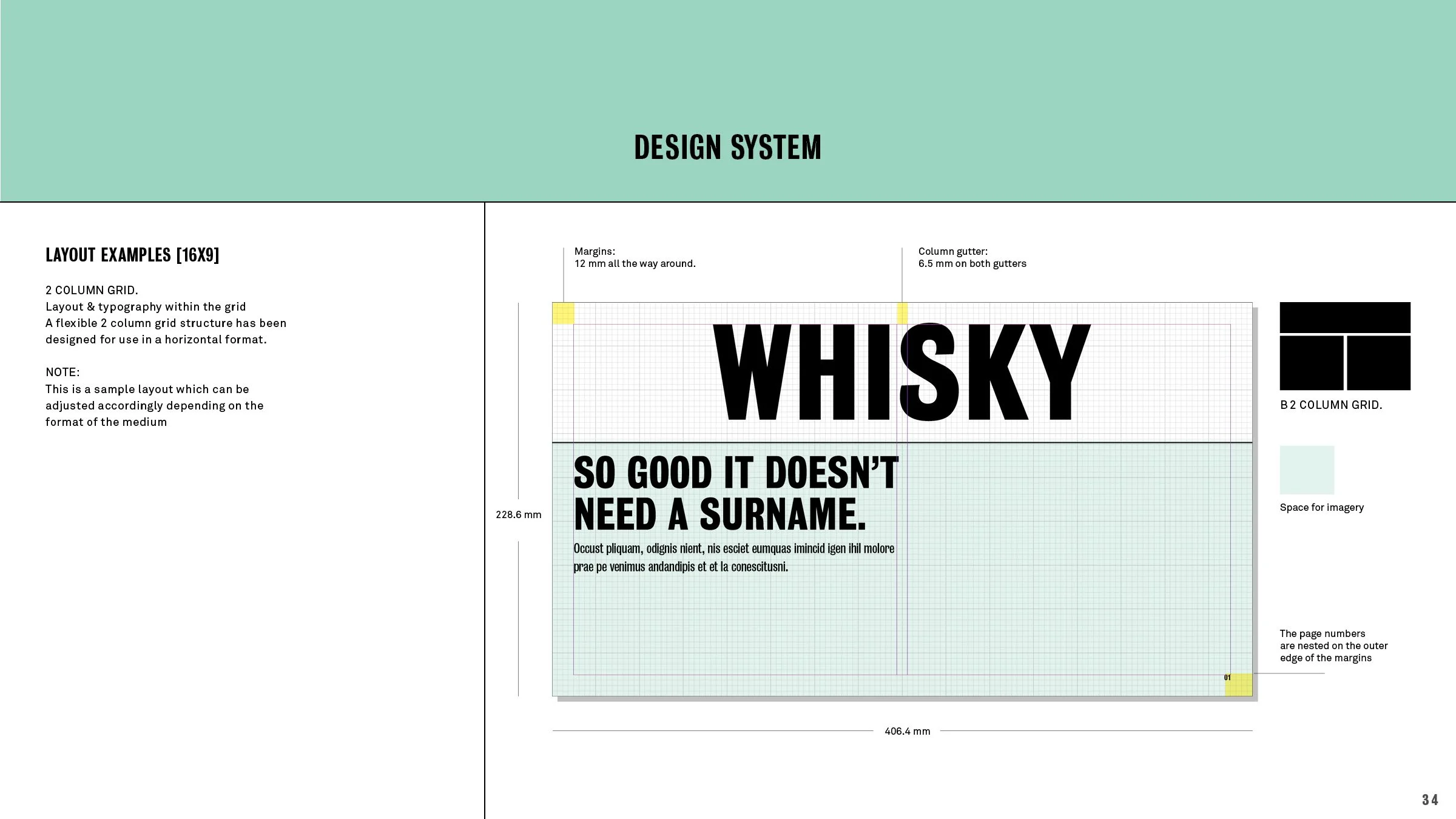This screenshot has height=819, width=1456.
Task: Click the B 2 COLUMN GRID label
Action: [x=1331, y=405]
